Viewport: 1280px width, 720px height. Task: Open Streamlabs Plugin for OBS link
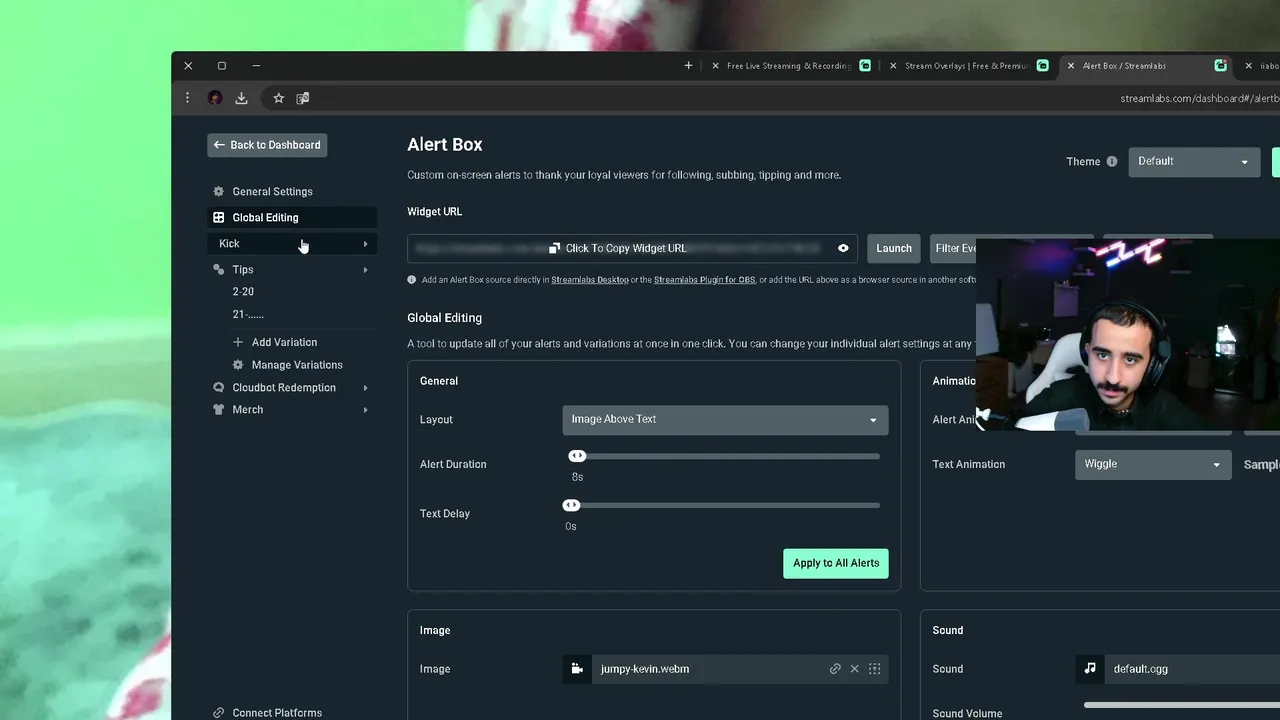[x=704, y=280]
